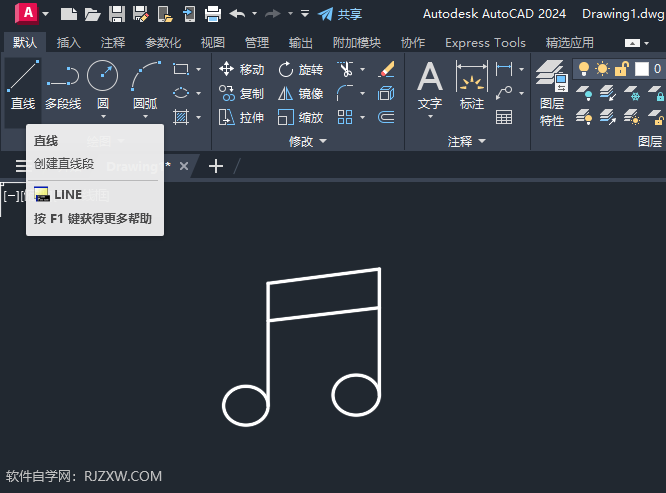Select the Circle (圆) tool
This screenshot has height=493, width=666.
click(102, 83)
